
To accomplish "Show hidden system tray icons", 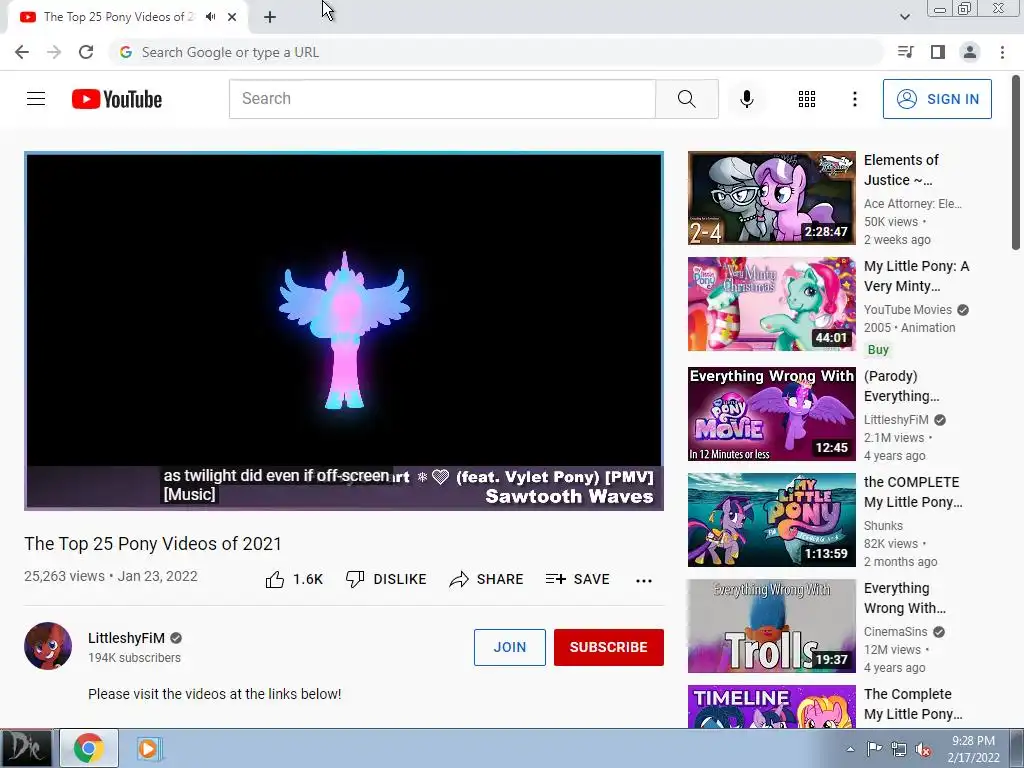I will tap(850, 749).
